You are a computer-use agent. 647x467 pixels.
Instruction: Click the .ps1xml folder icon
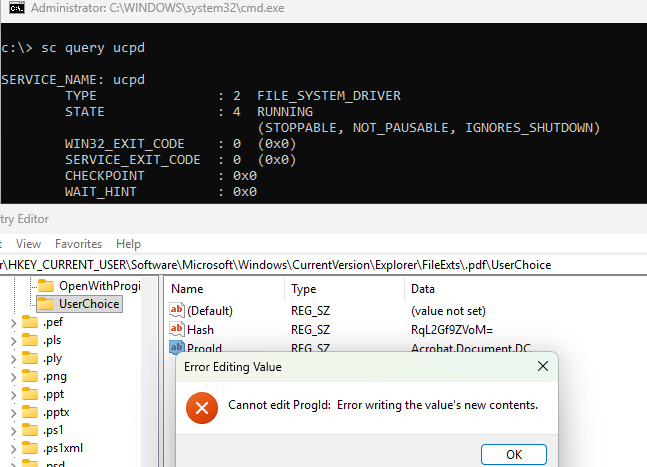[x=30, y=448]
